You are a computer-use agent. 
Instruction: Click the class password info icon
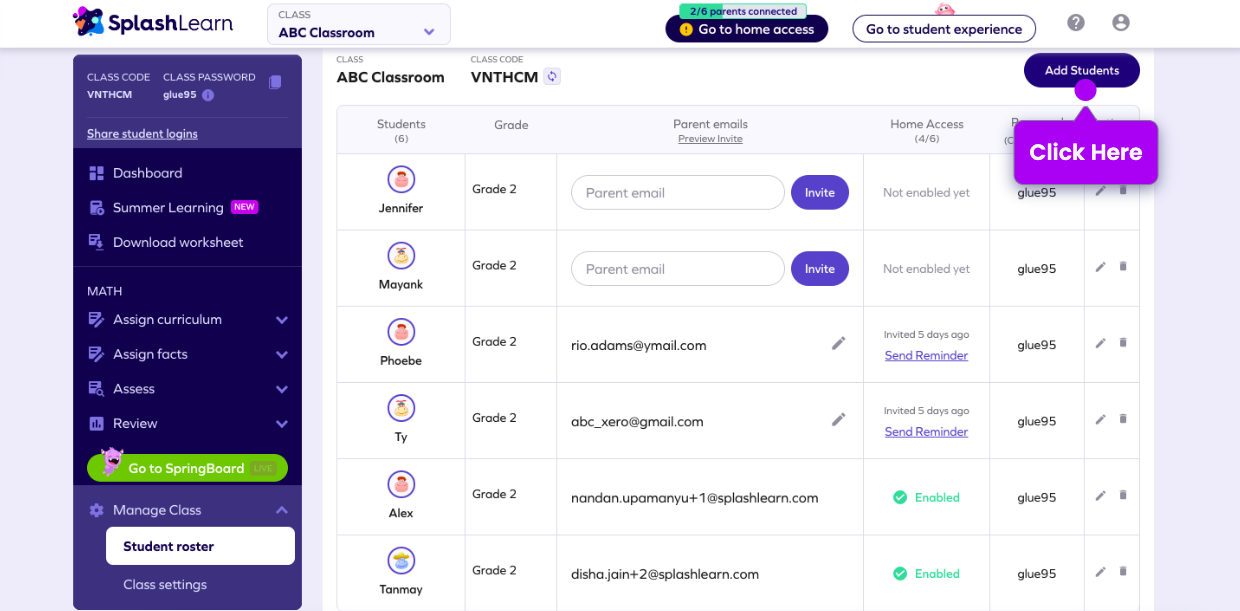click(208, 95)
